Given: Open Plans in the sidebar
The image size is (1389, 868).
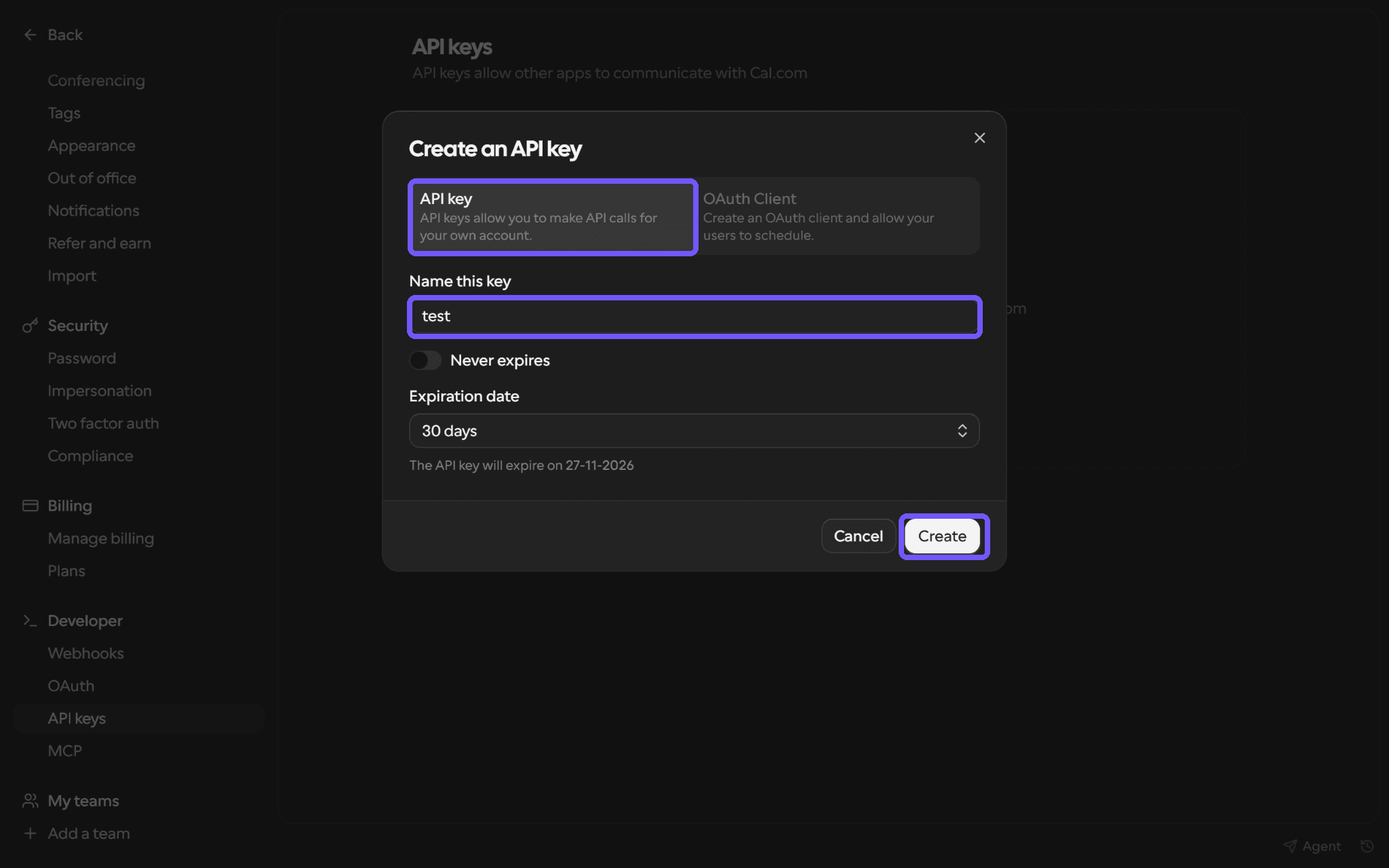Looking at the screenshot, I should tap(66, 571).
